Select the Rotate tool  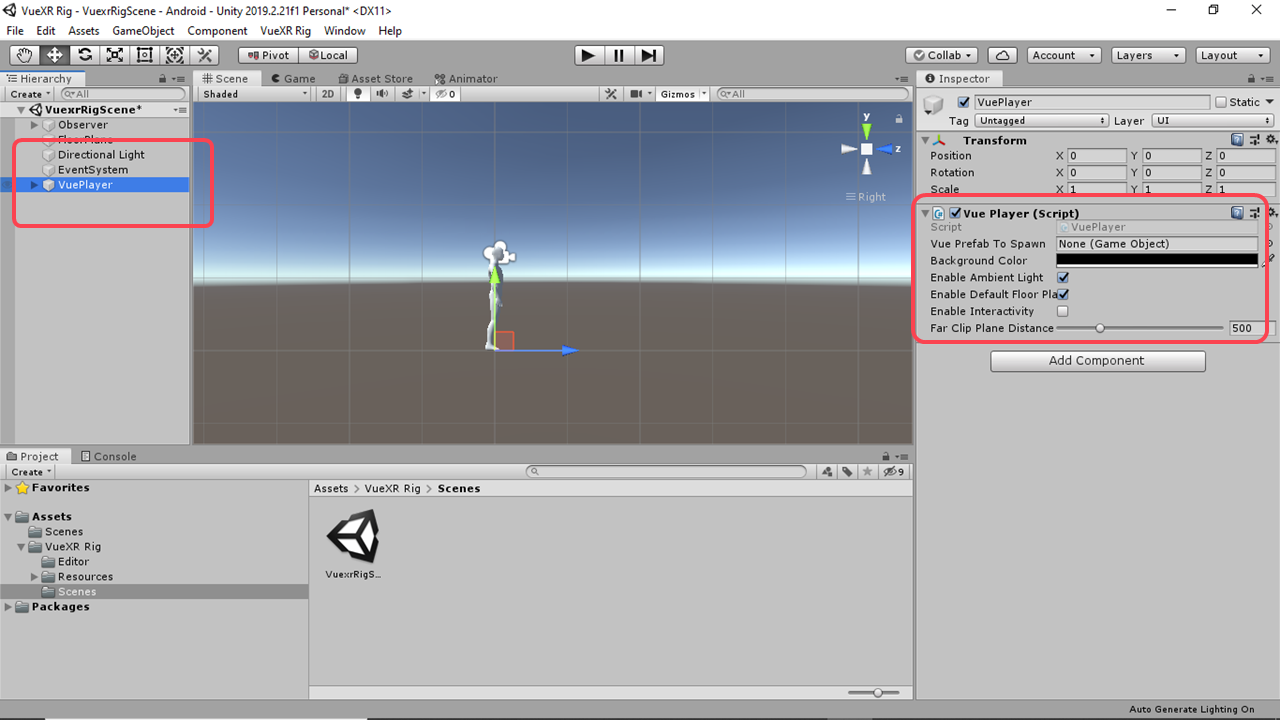coord(85,55)
